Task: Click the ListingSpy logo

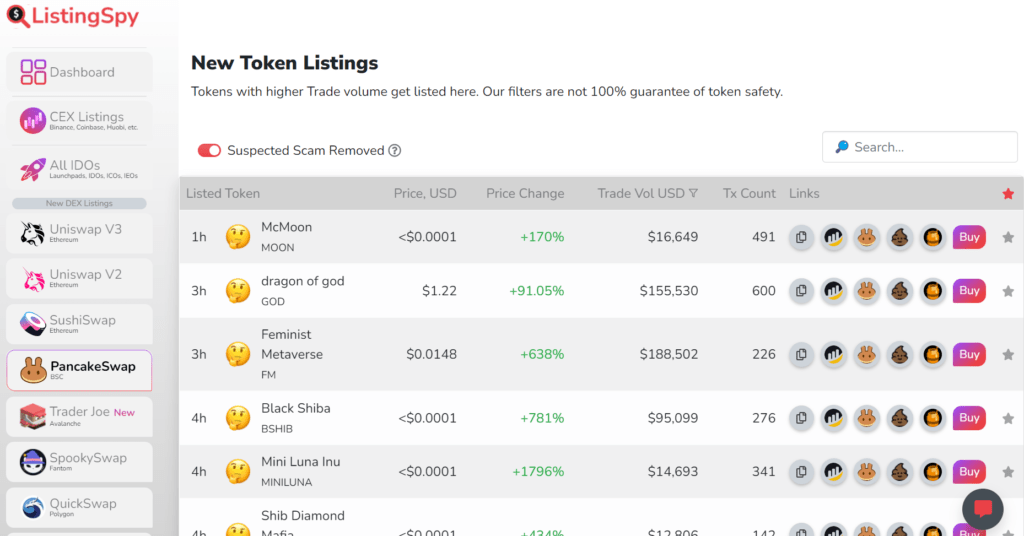Action: coord(73,16)
